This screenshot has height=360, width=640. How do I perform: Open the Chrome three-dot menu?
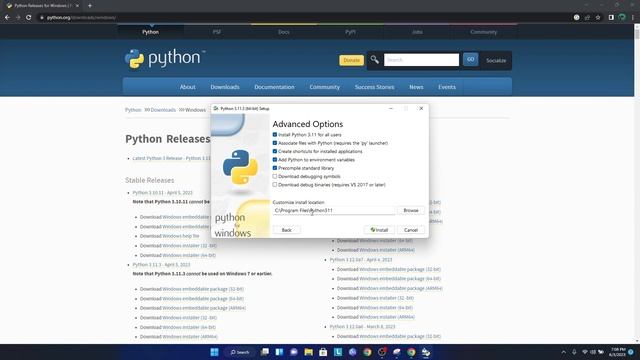[633, 18]
